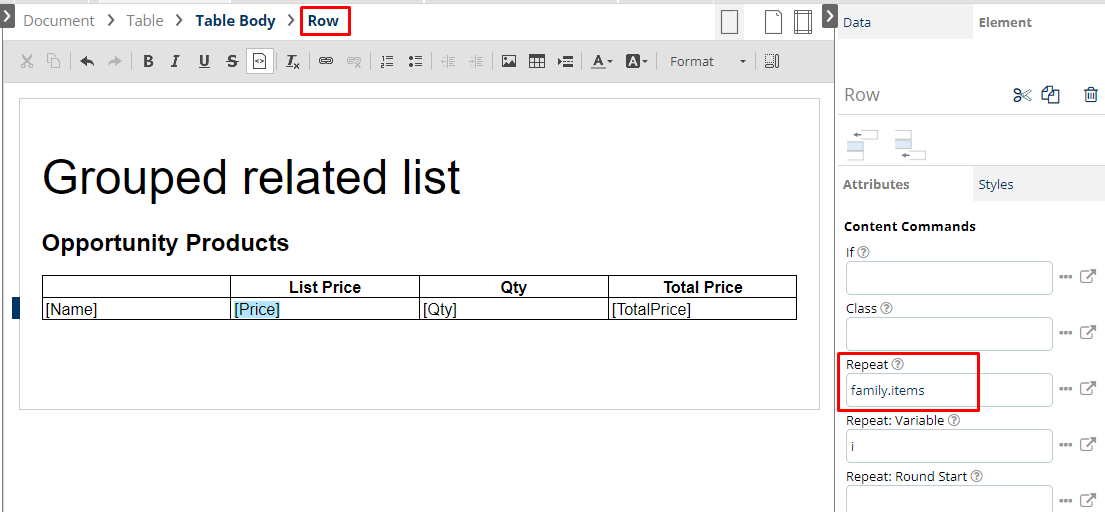The width and height of the screenshot is (1105, 512).
Task: Click Table Body in the breadcrumb
Action: 235,21
